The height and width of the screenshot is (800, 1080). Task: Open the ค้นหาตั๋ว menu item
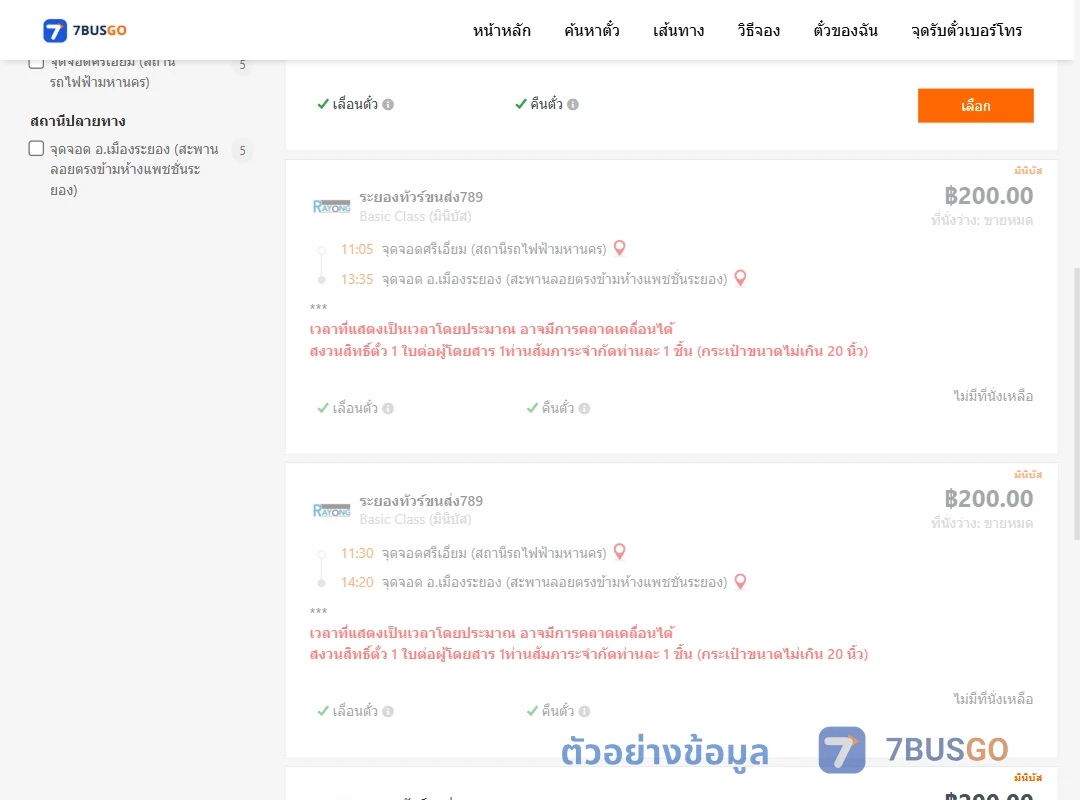(x=592, y=30)
